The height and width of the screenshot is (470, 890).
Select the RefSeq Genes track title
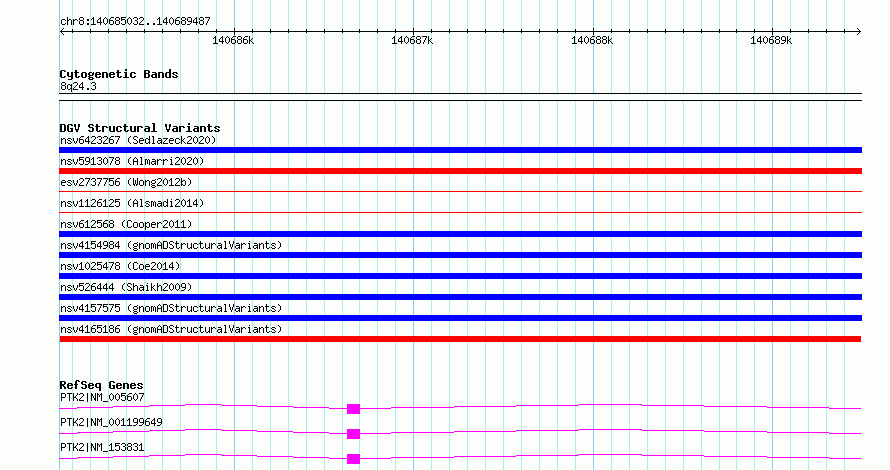(x=101, y=385)
